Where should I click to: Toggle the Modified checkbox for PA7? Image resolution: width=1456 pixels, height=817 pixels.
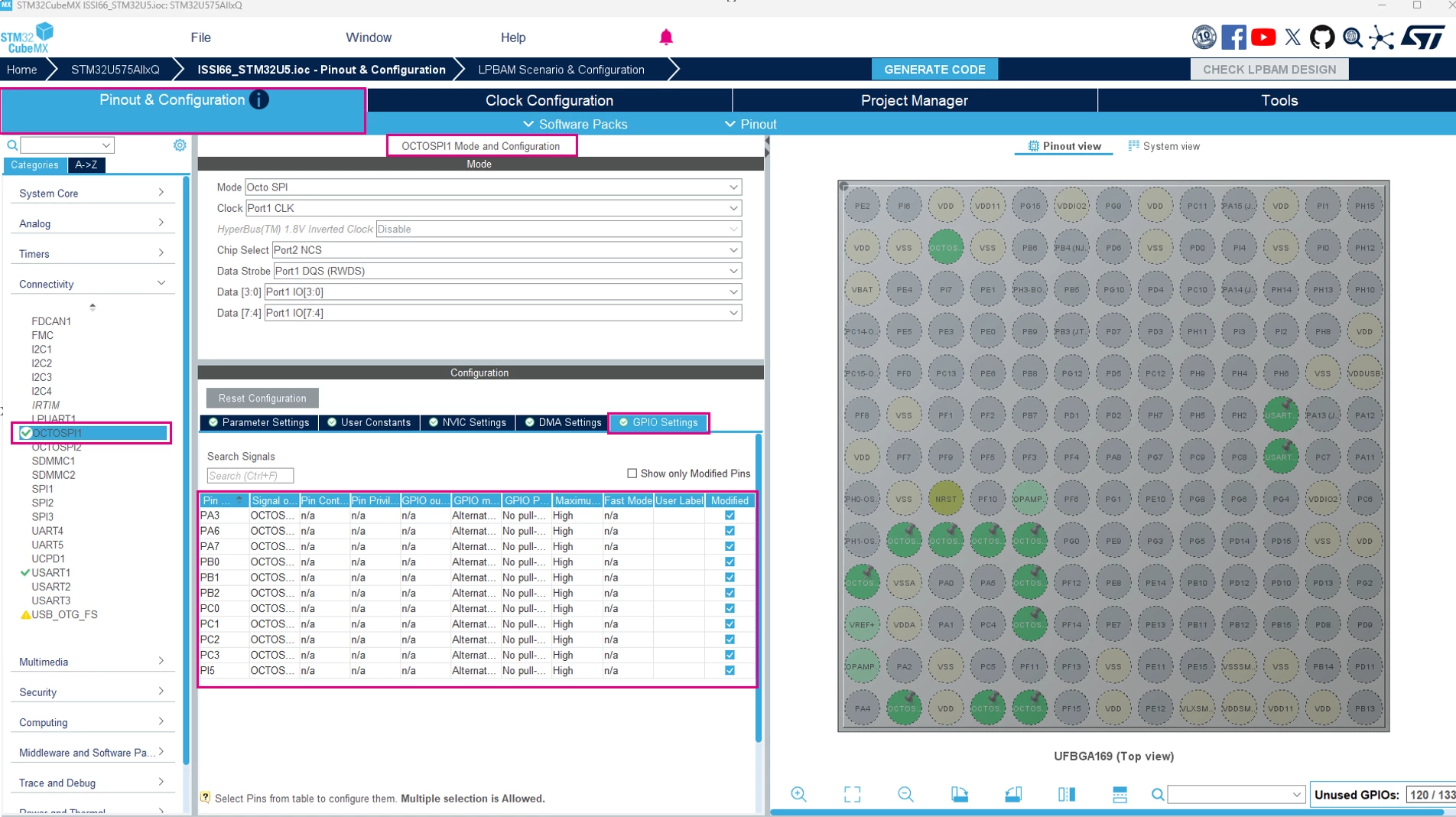(x=730, y=546)
